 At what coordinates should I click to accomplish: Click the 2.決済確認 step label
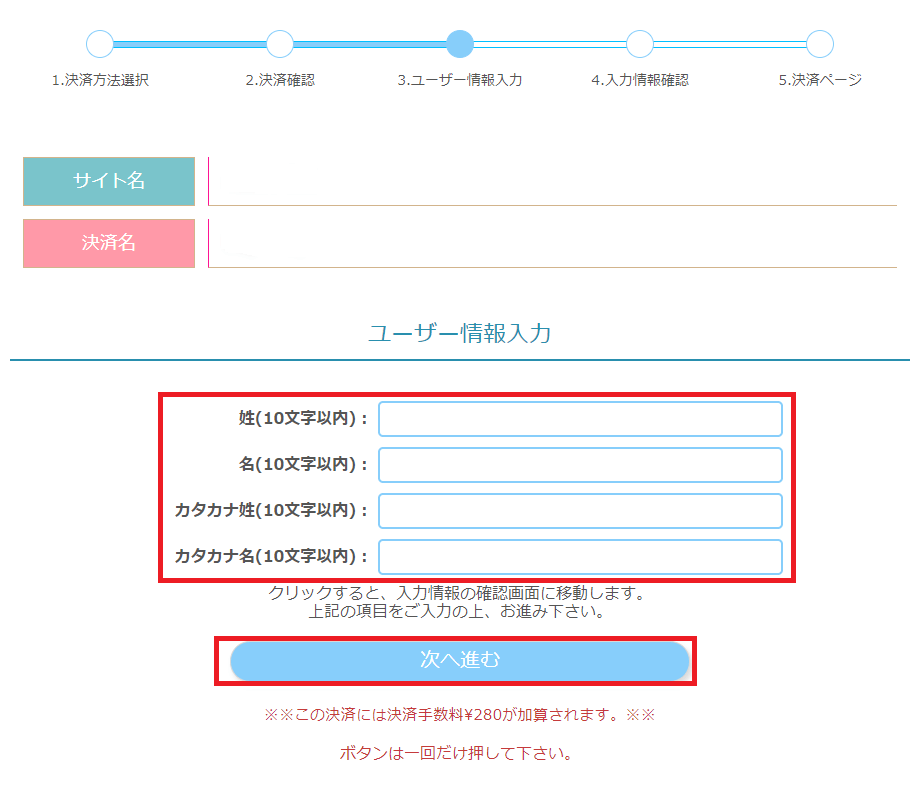(280, 80)
